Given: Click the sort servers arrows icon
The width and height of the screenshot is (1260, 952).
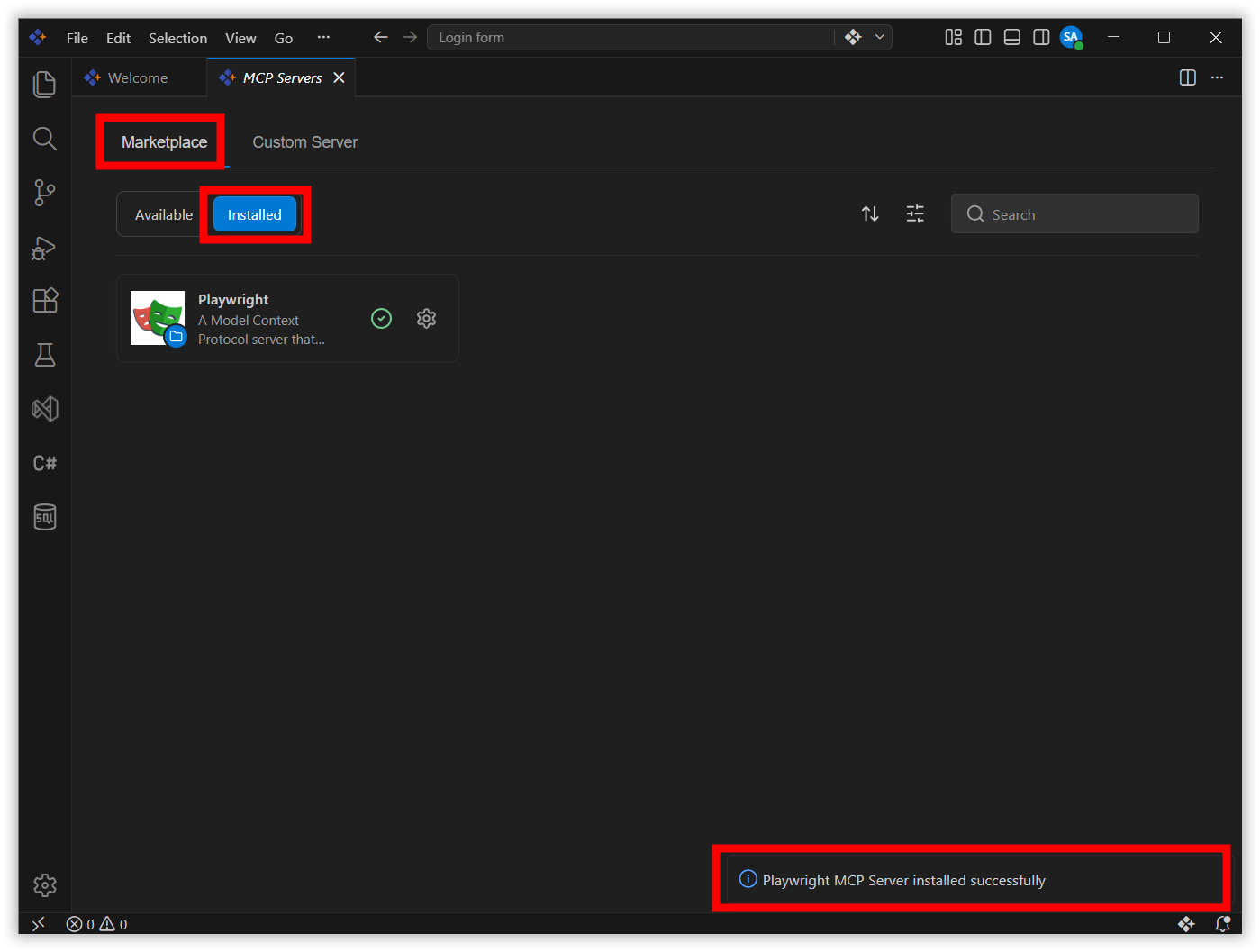Looking at the screenshot, I should click(x=870, y=213).
